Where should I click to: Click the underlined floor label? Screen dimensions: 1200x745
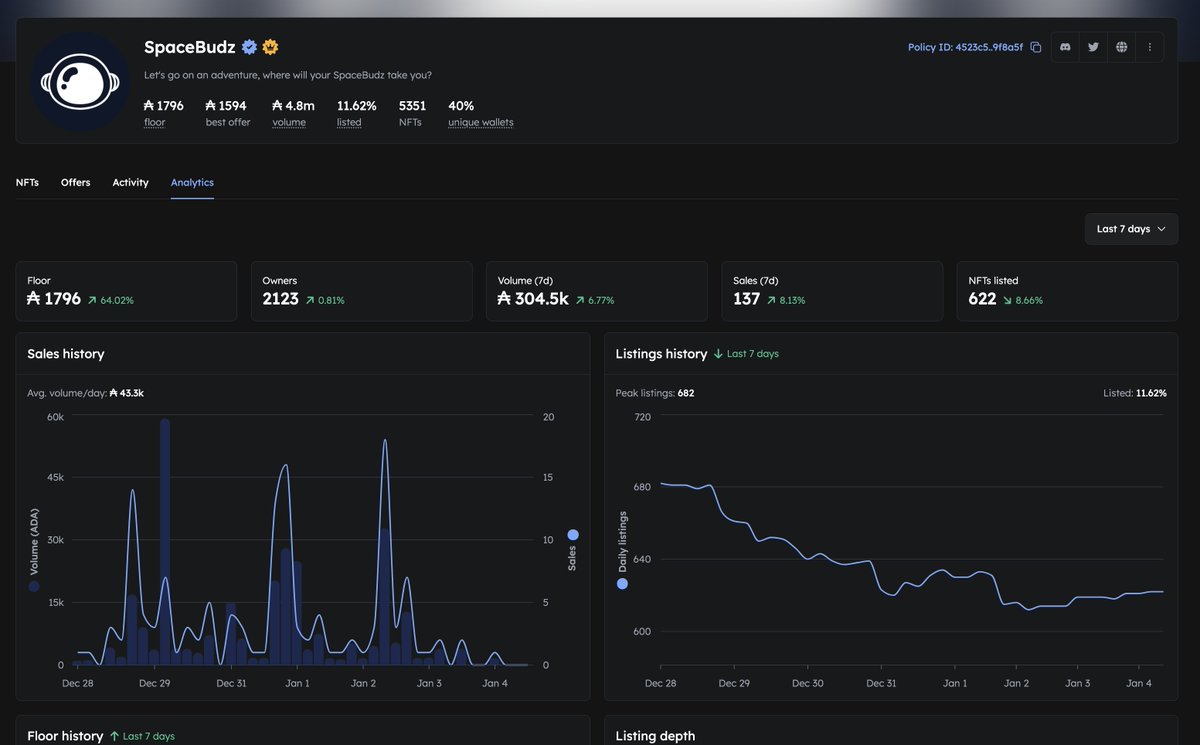154,122
